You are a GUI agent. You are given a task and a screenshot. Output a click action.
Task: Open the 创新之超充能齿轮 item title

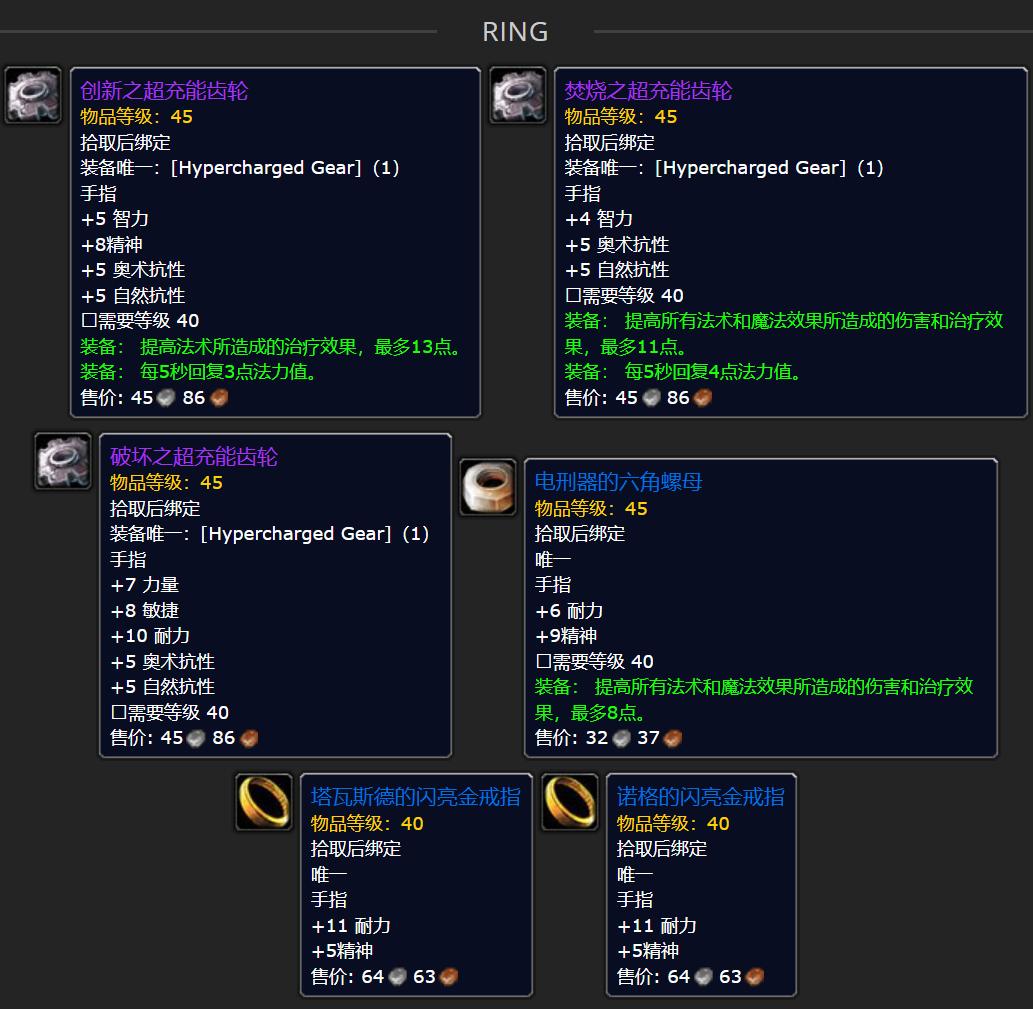click(x=164, y=91)
